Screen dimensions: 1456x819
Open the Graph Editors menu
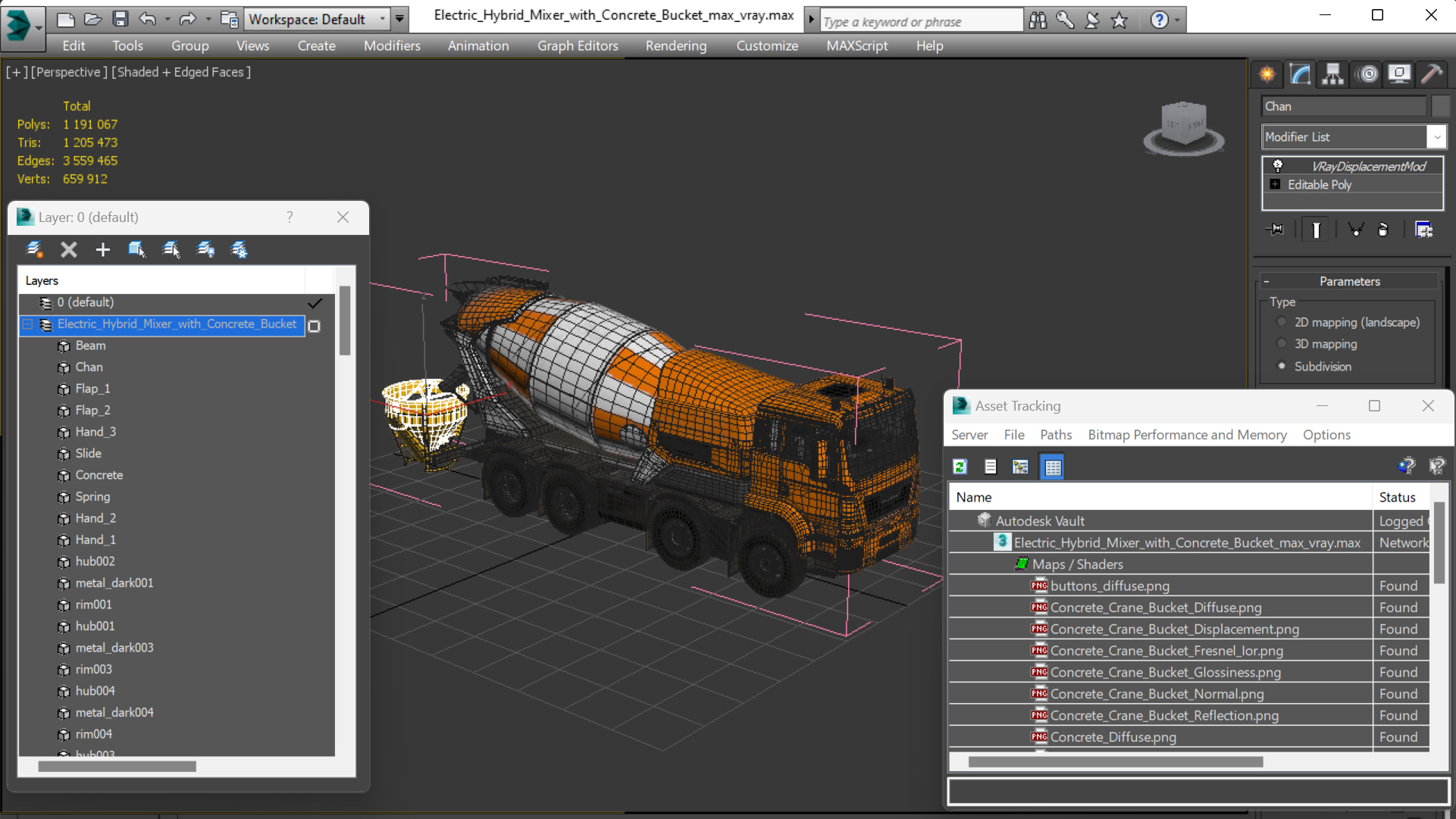point(578,45)
